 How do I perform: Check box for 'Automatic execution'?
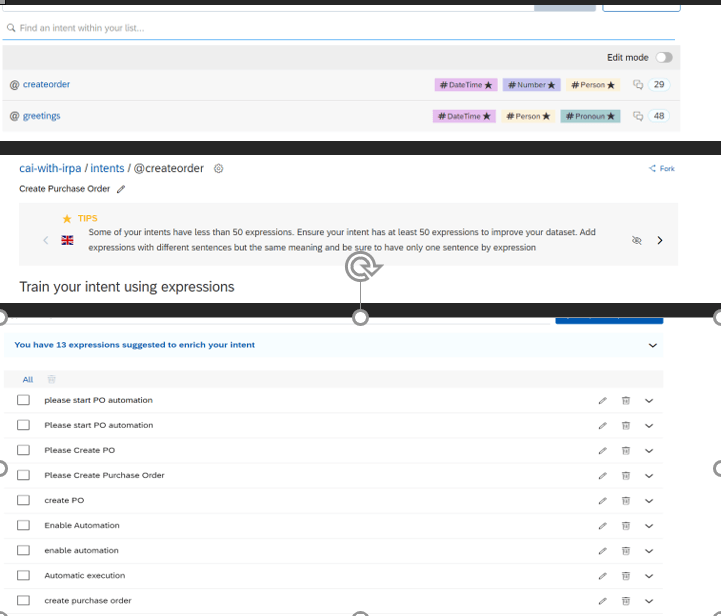pos(23,576)
